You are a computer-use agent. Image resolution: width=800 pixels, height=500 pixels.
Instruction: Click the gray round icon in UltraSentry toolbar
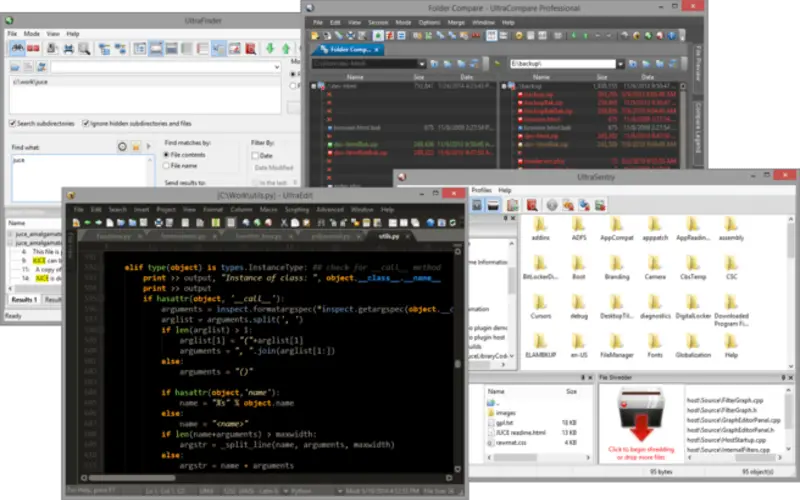(552, 205)
